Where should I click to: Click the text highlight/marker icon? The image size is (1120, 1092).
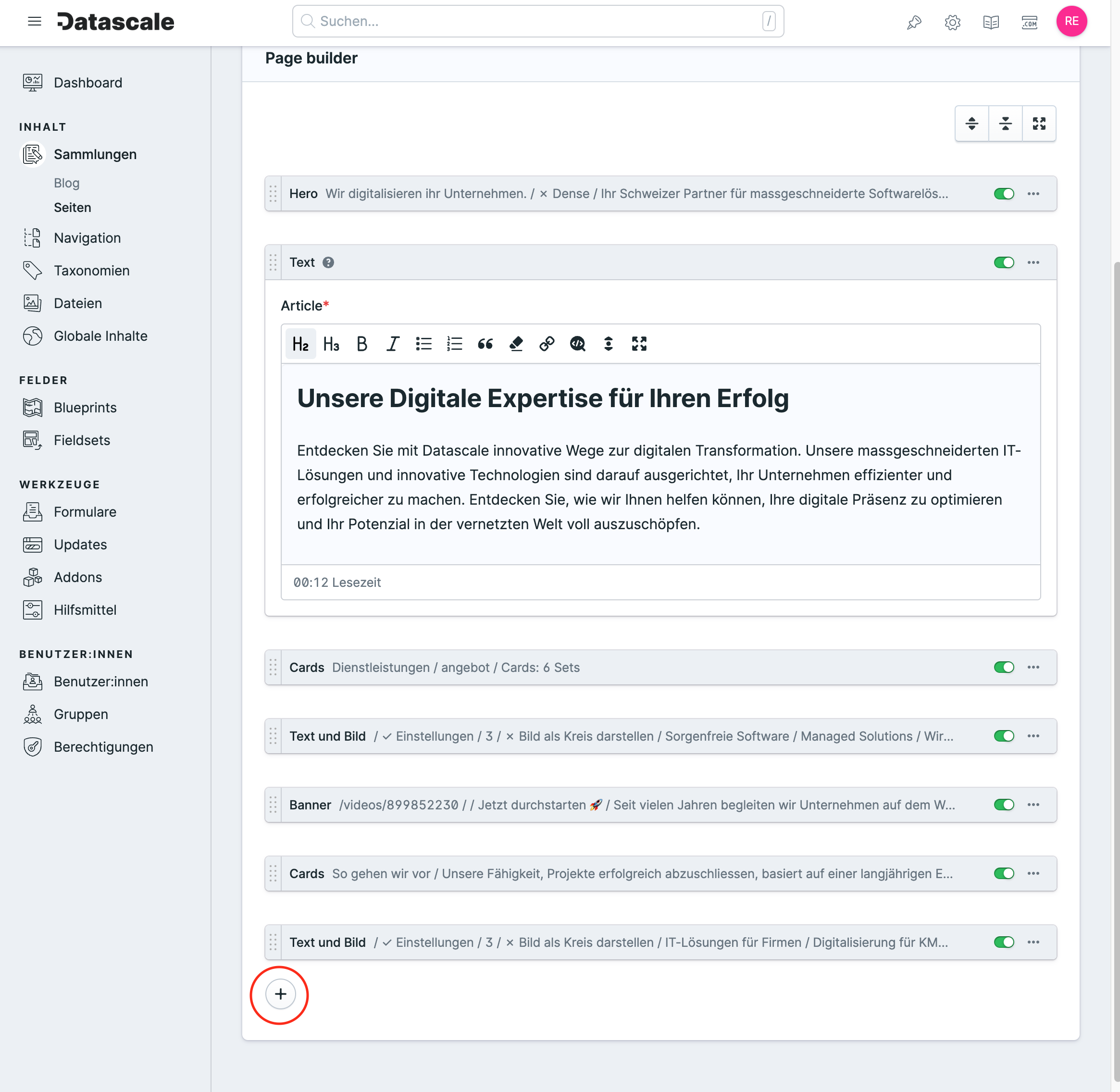coord(516,344)
